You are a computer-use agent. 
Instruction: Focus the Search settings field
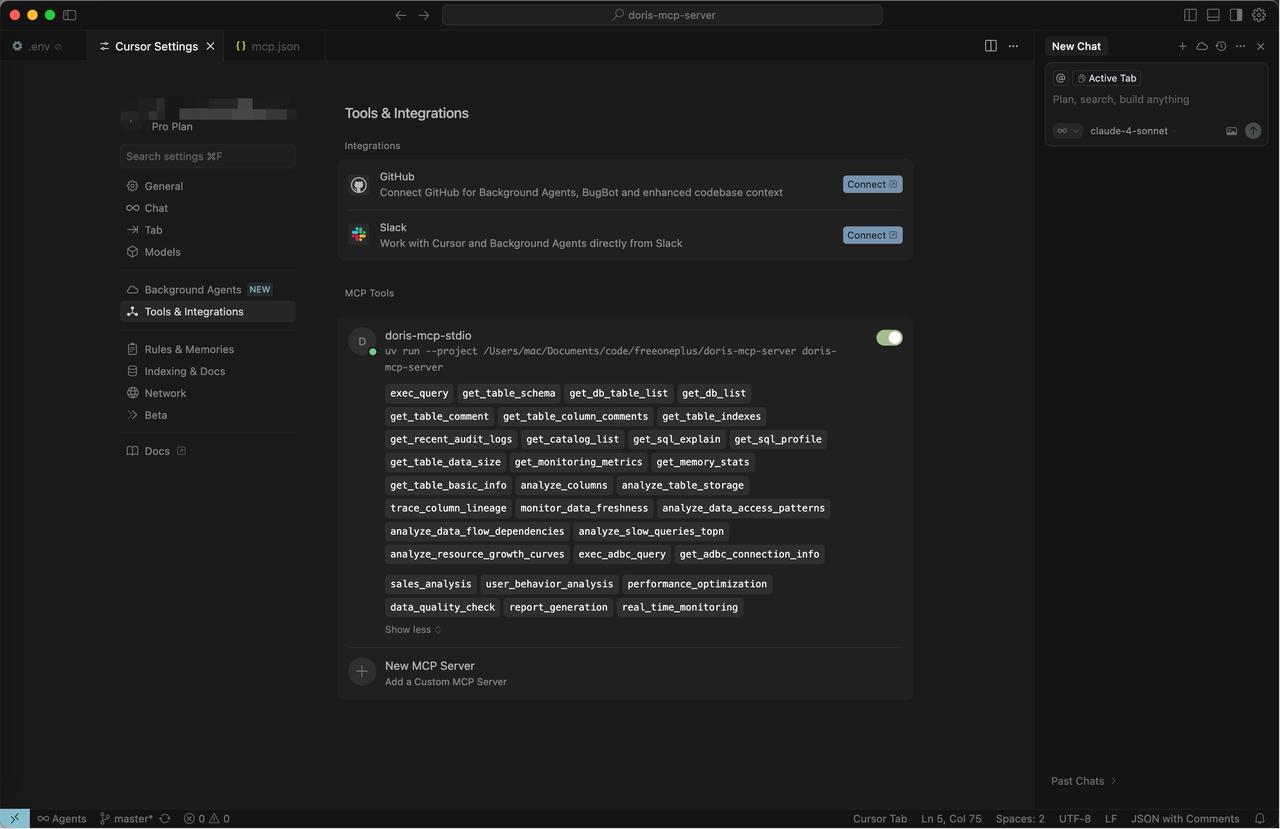(208, 156)
